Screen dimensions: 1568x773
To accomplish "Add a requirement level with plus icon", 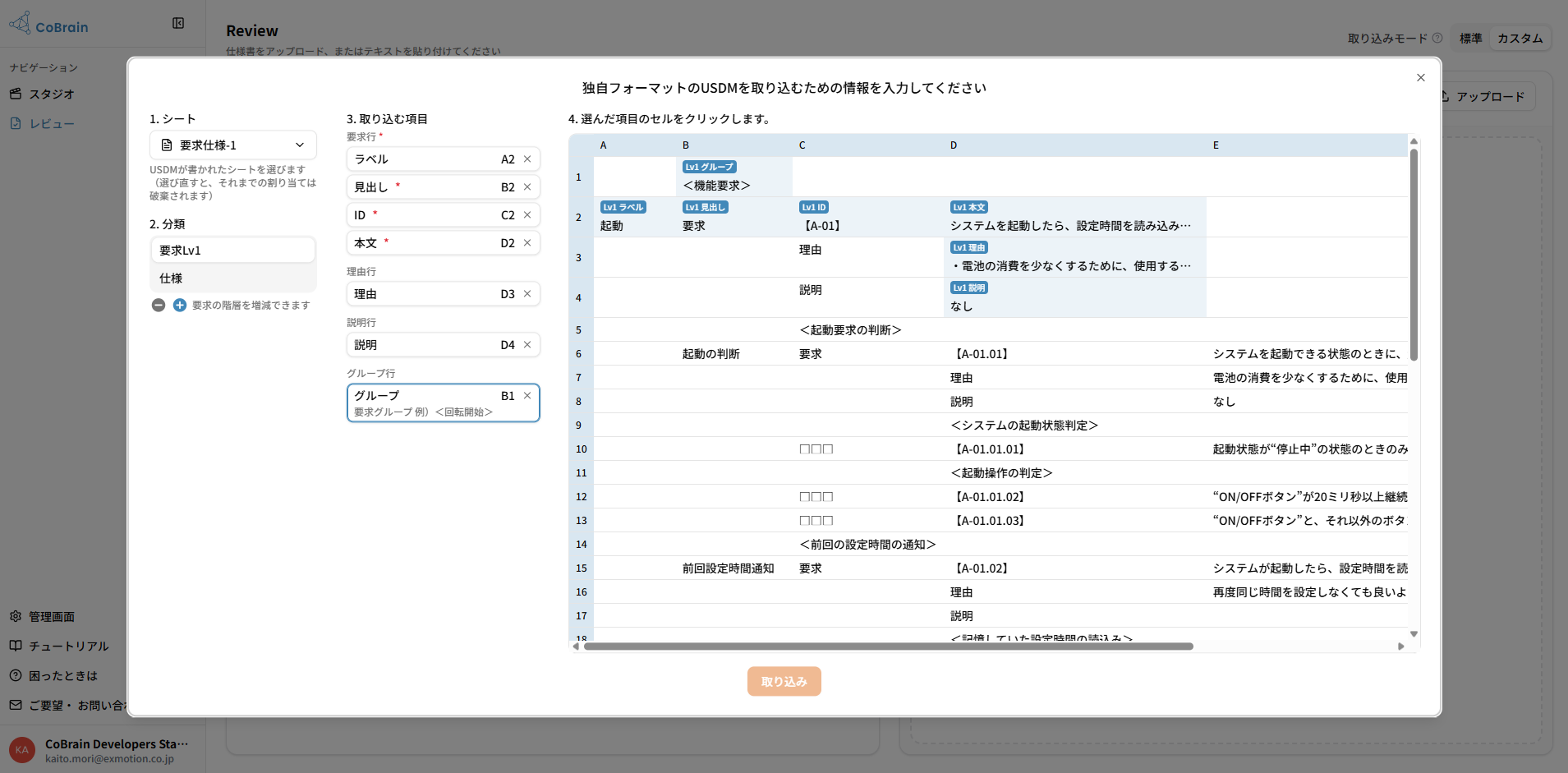I will [x=180, y=306].
